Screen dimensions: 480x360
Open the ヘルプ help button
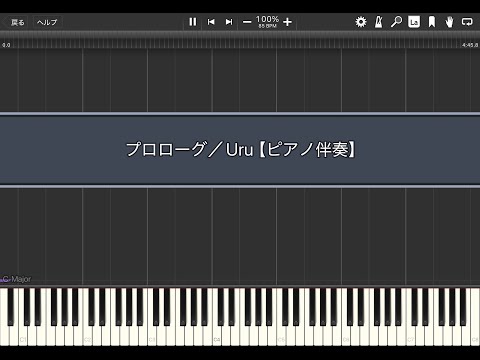[47, 22]
